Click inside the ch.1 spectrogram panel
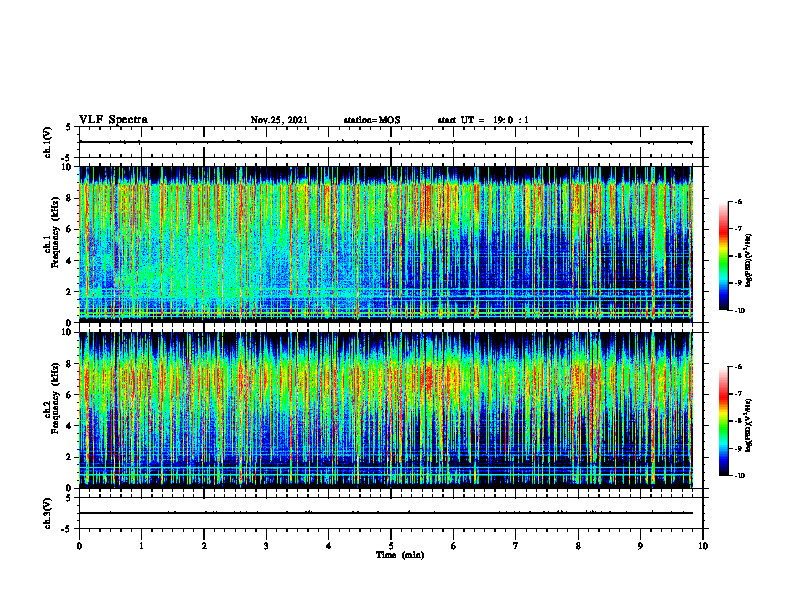Image resolution: width=792 pixels, height=612 pixels. tap(385, 244)
